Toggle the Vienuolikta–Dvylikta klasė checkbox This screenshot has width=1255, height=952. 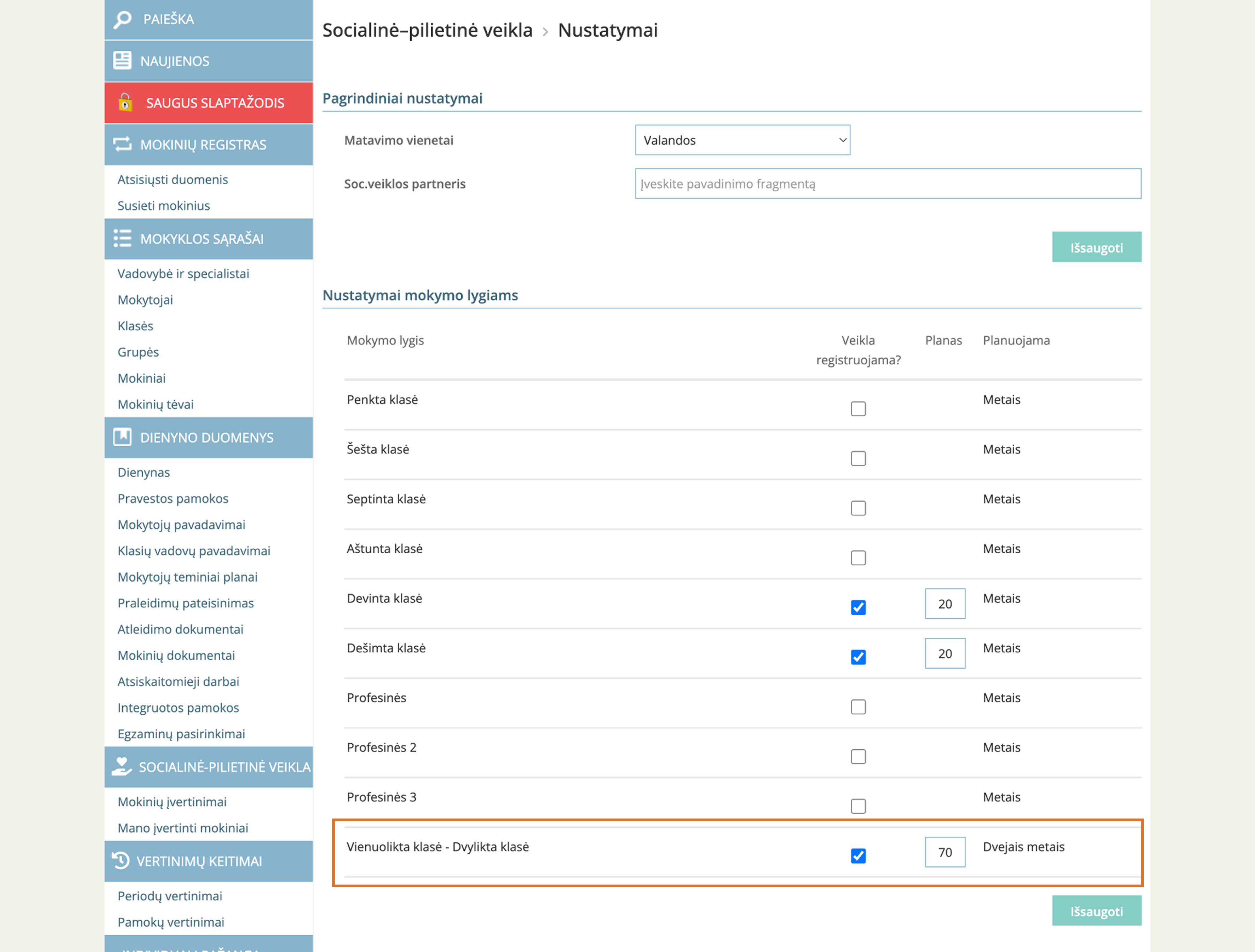pyautogui.click(x=858, y=856)
